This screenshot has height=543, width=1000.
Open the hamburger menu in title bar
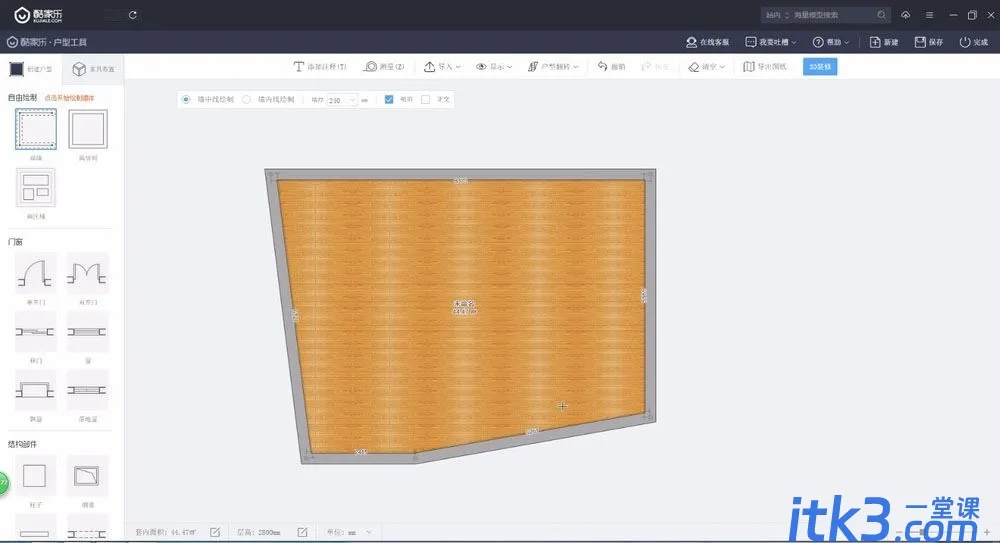929,15
